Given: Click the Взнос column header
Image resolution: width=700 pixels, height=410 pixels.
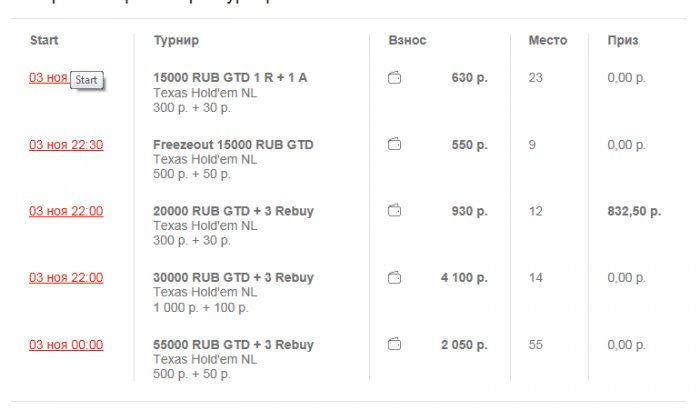Looking at the screenshot, I should click(407, 41).
